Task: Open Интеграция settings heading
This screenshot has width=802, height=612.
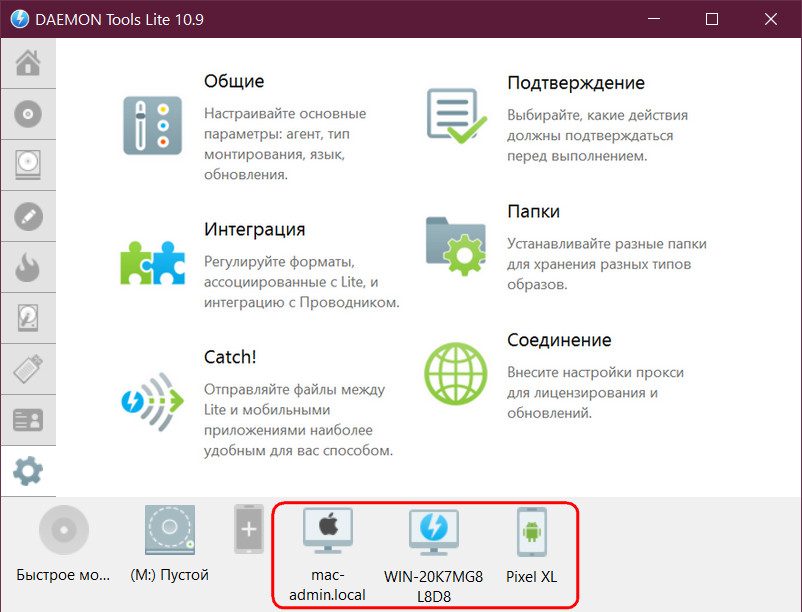Action: coord(255,229)
